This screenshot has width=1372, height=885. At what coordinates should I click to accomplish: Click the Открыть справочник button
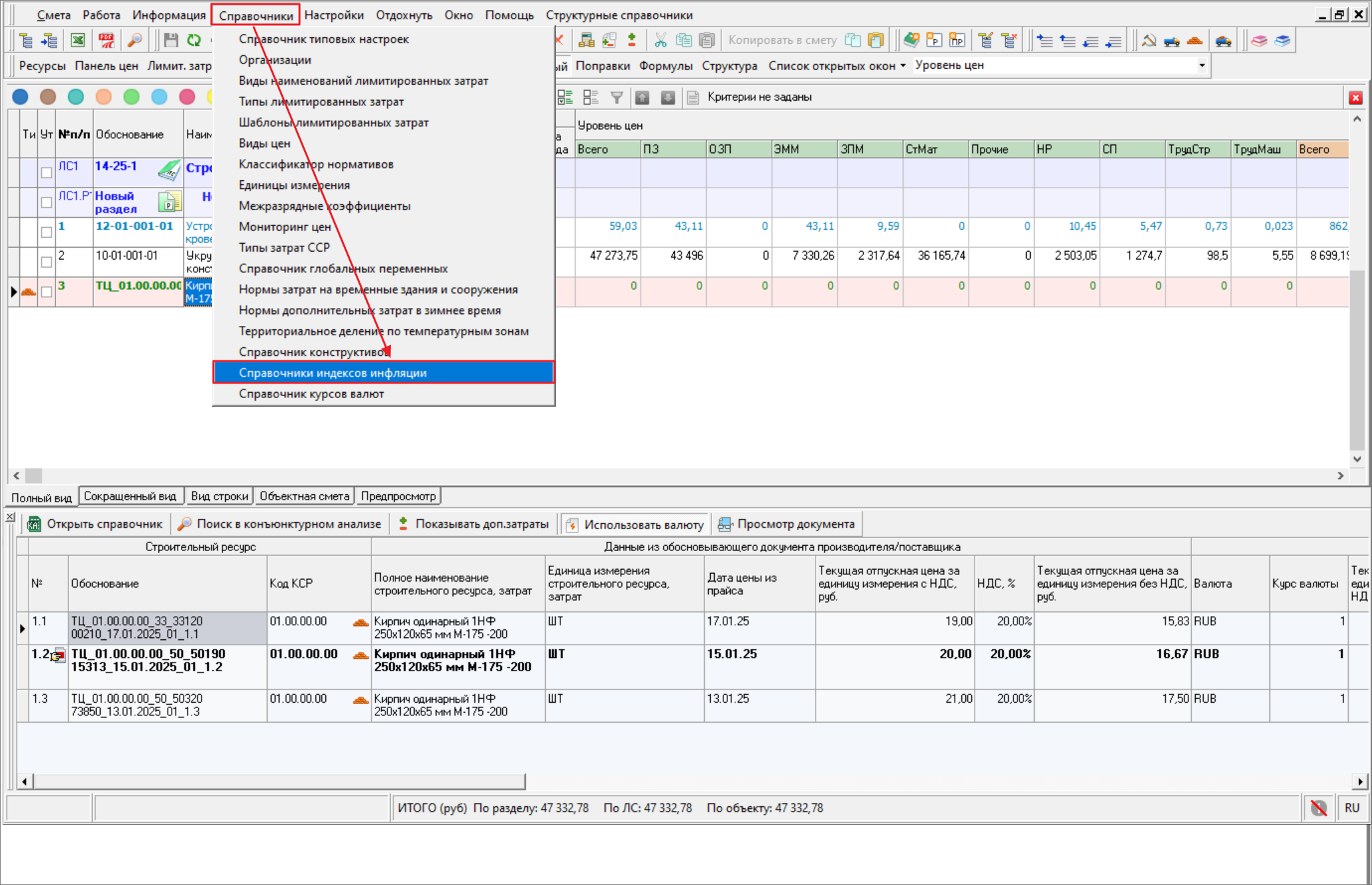[x=95, y=524]
